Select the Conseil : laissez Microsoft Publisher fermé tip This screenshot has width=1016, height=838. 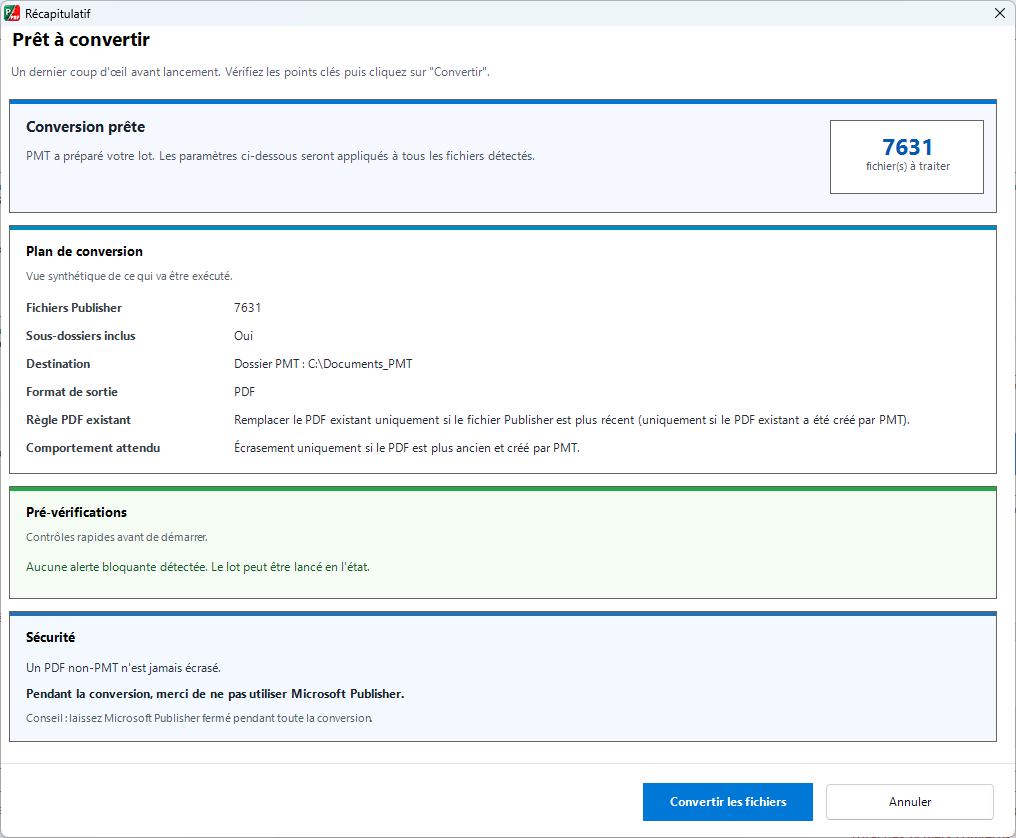pyautogui.click(x=199, y=718)
